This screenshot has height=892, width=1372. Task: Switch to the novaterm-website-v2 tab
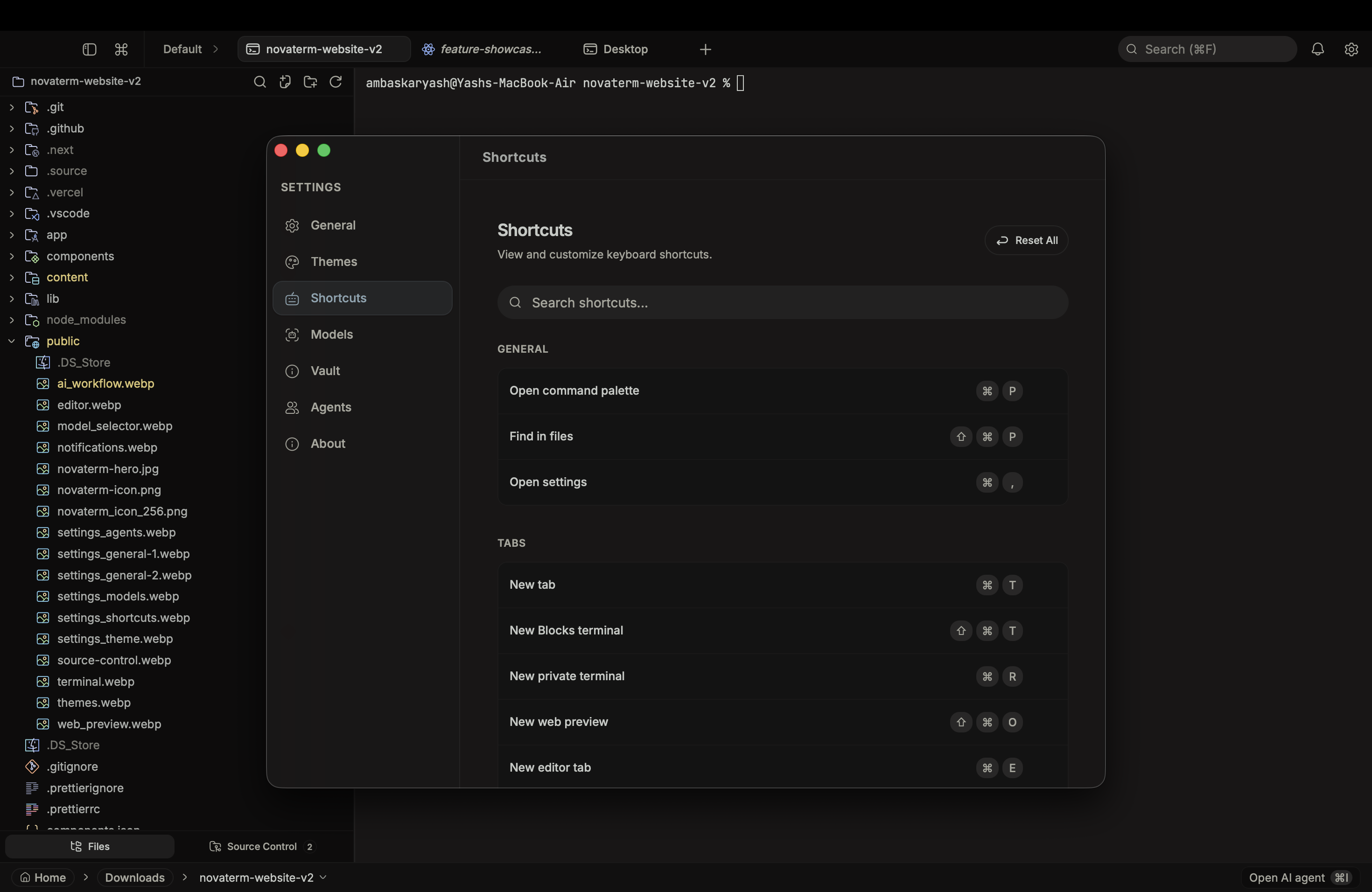coord(324,49)
